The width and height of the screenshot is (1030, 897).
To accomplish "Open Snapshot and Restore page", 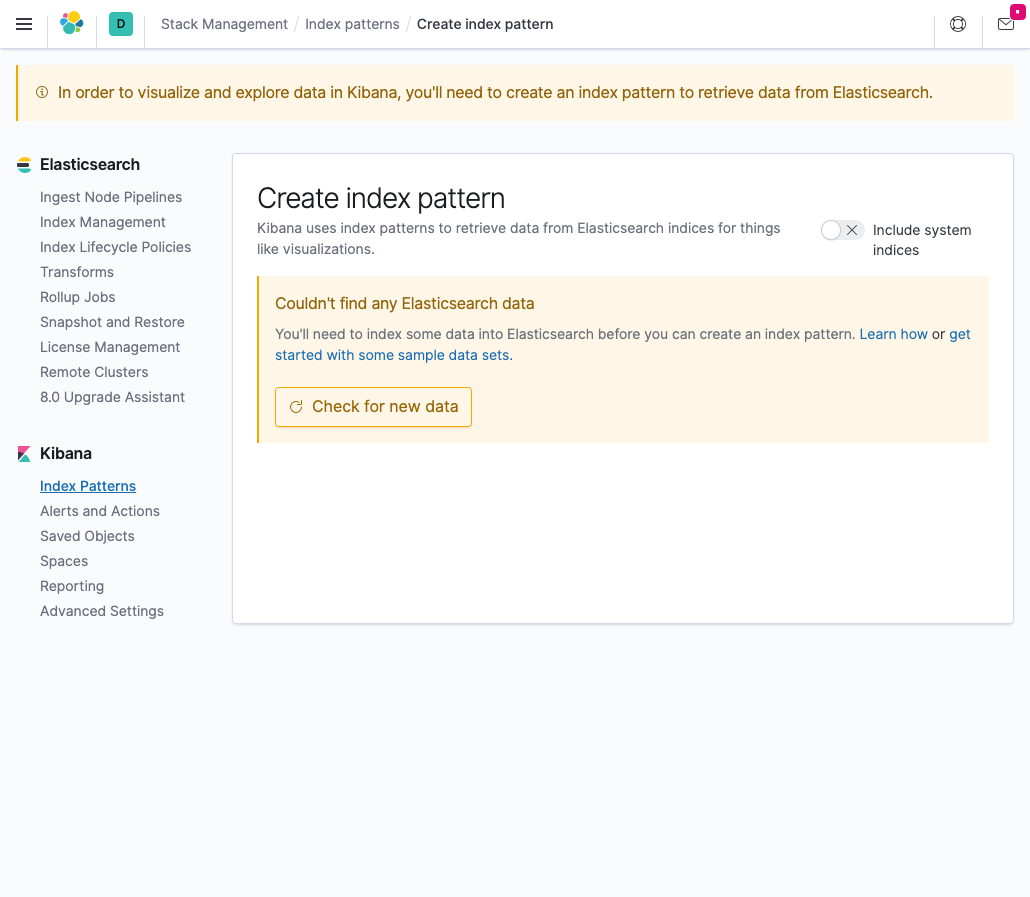I will click(x=112, y=322).
